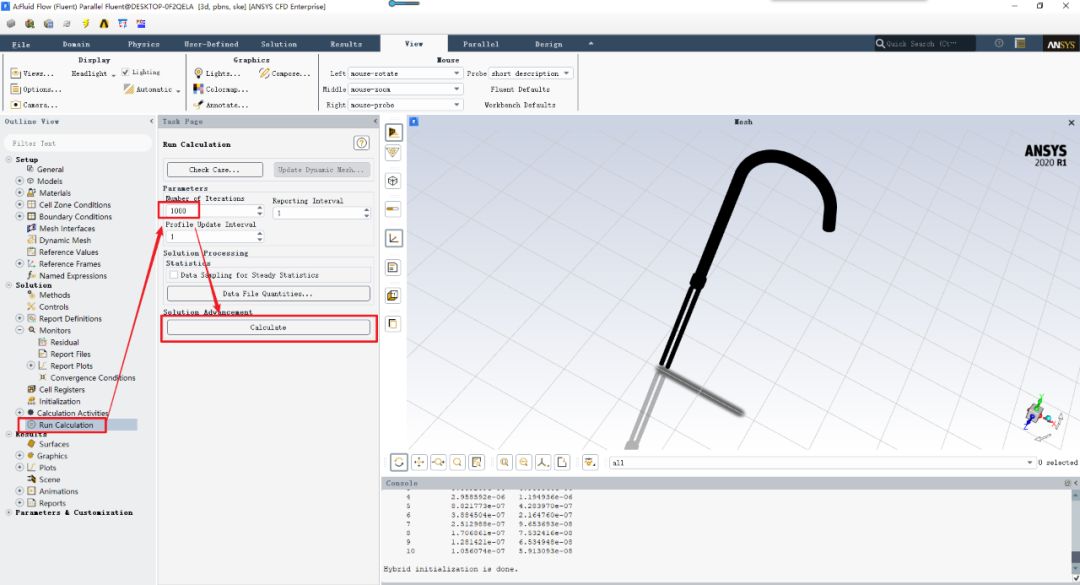Click the Check Case button

214,170
